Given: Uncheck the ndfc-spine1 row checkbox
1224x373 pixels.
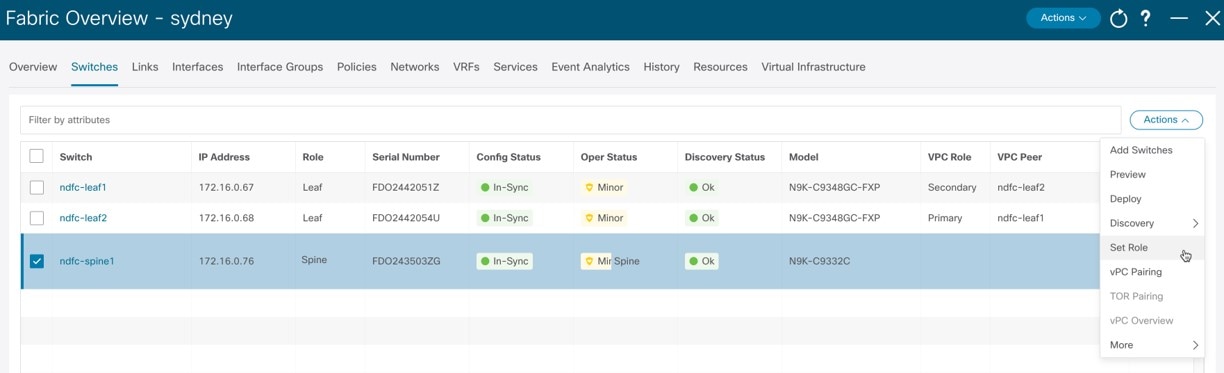Looking at the screenshot, I should pyautogui.click(x=37, y=261).
